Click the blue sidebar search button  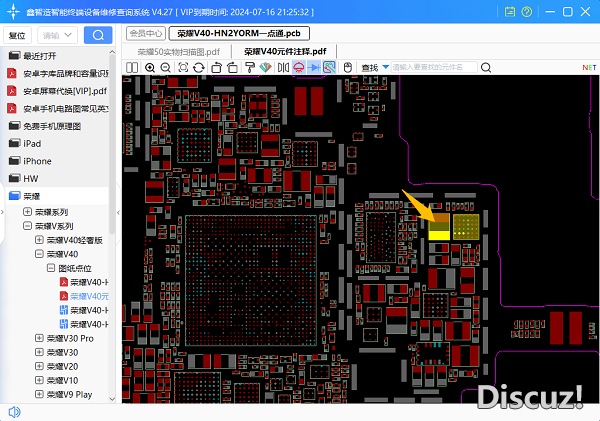(x=98, y=35)
